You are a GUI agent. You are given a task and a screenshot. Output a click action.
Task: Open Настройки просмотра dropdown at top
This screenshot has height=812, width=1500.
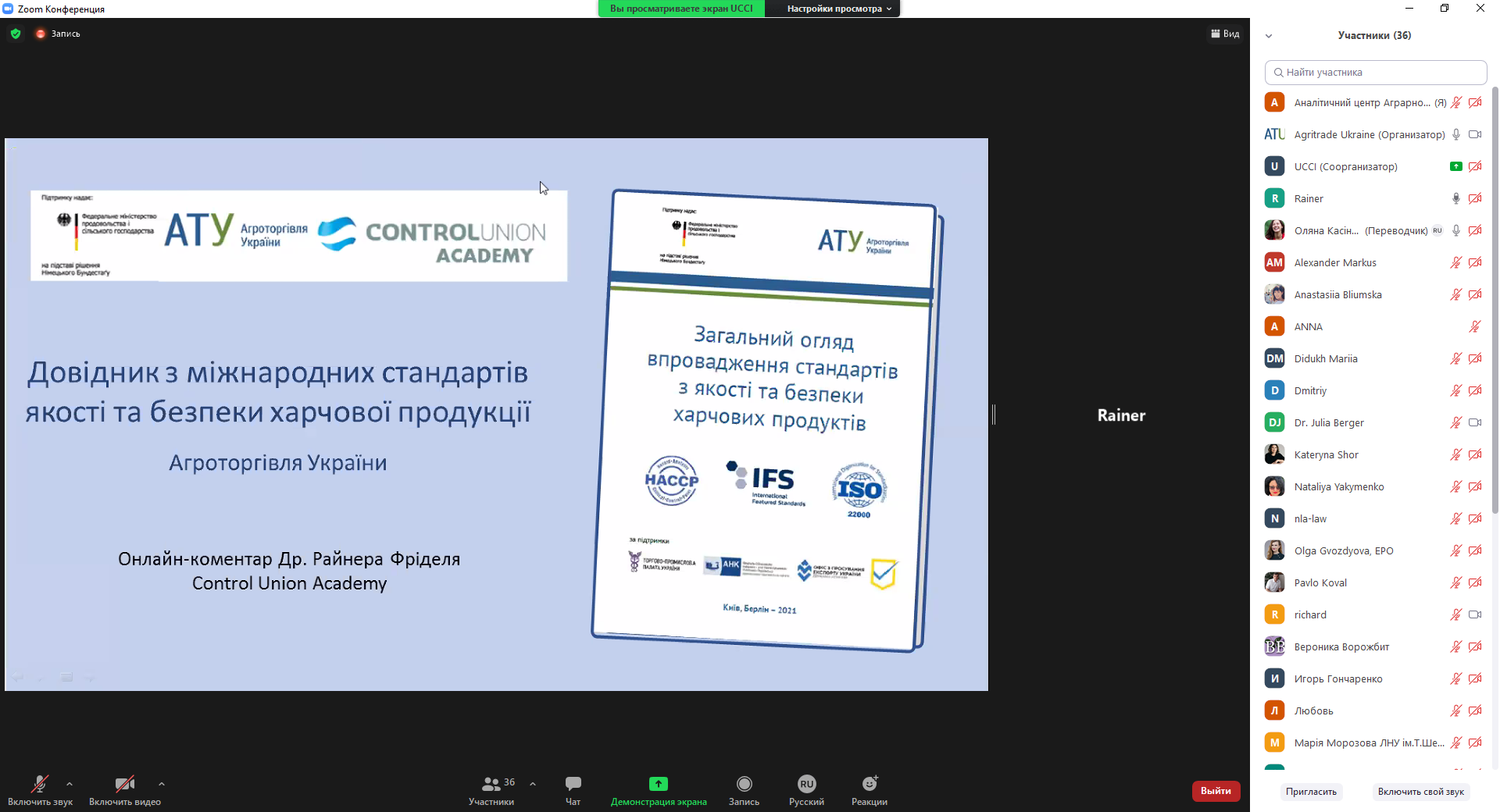point(837,9)
